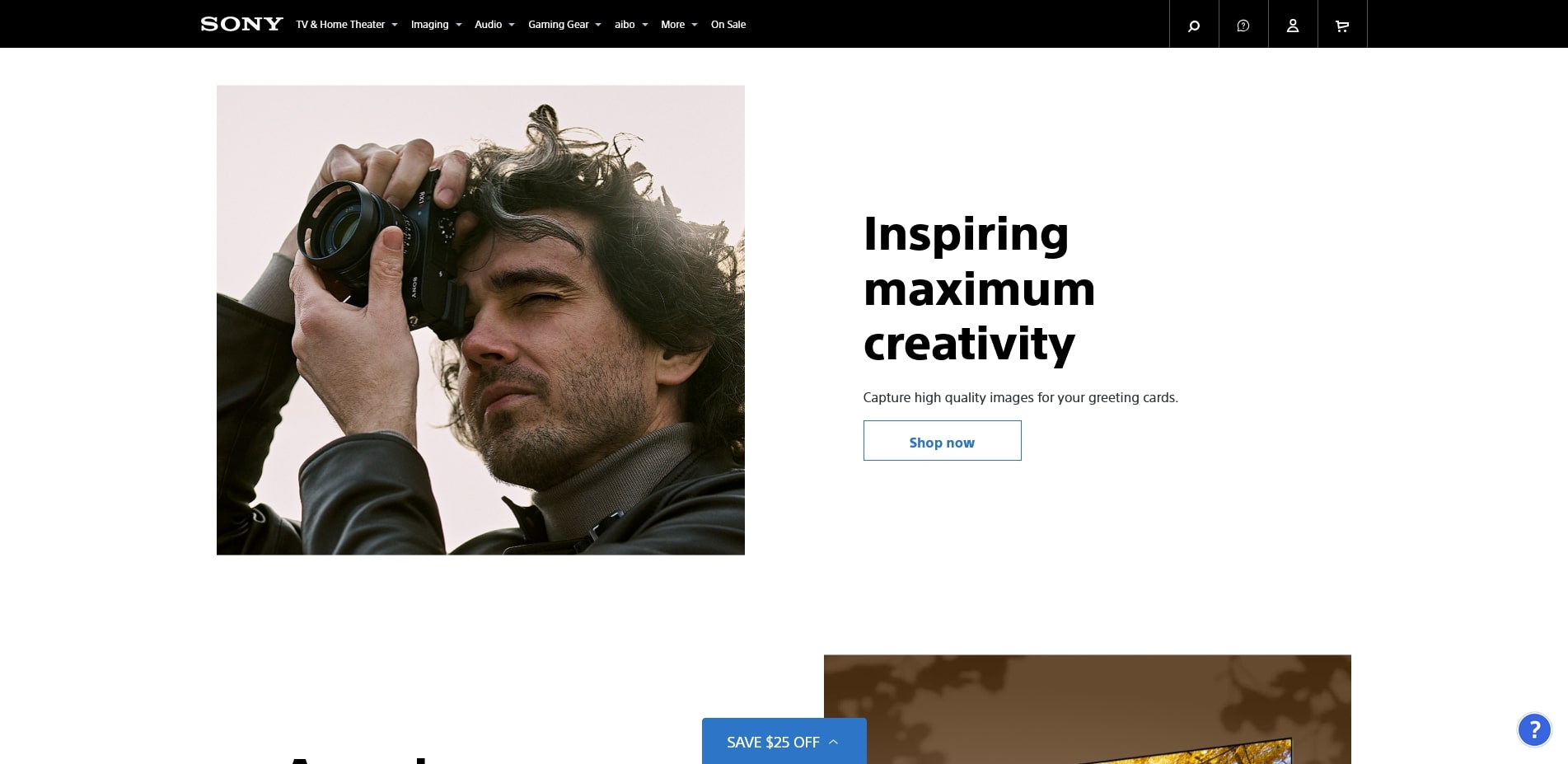
Task: Click the blue help question mark bubble
Action: (1534, 729)
